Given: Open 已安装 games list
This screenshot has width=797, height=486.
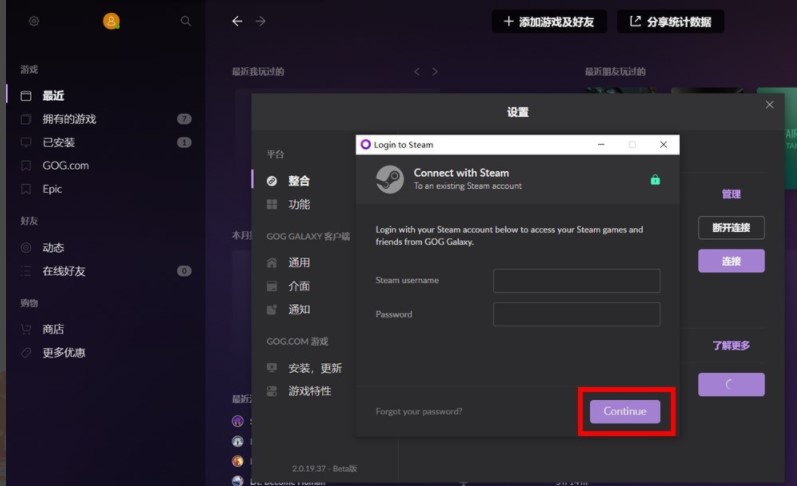Looking at the screenshot, I should tap(58, 142).
